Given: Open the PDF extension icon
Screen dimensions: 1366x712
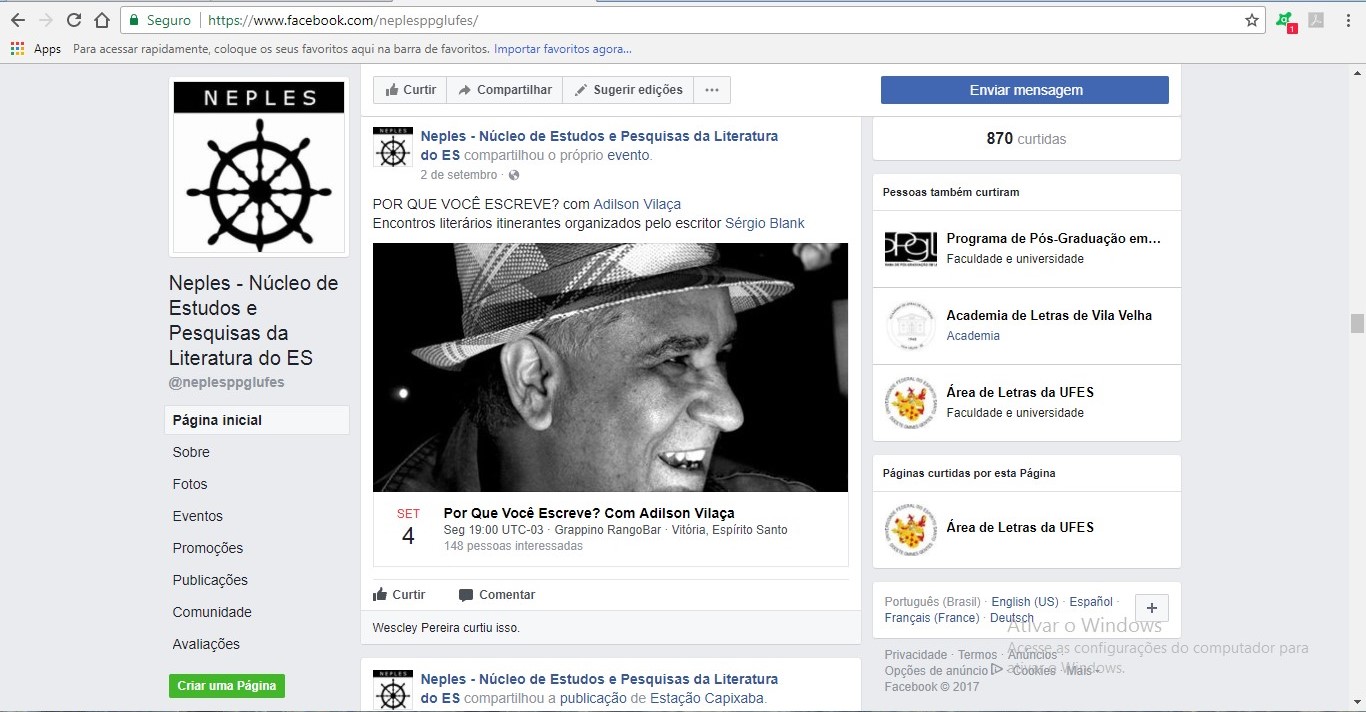Looking at the screenshot, I should point(1317,20).
